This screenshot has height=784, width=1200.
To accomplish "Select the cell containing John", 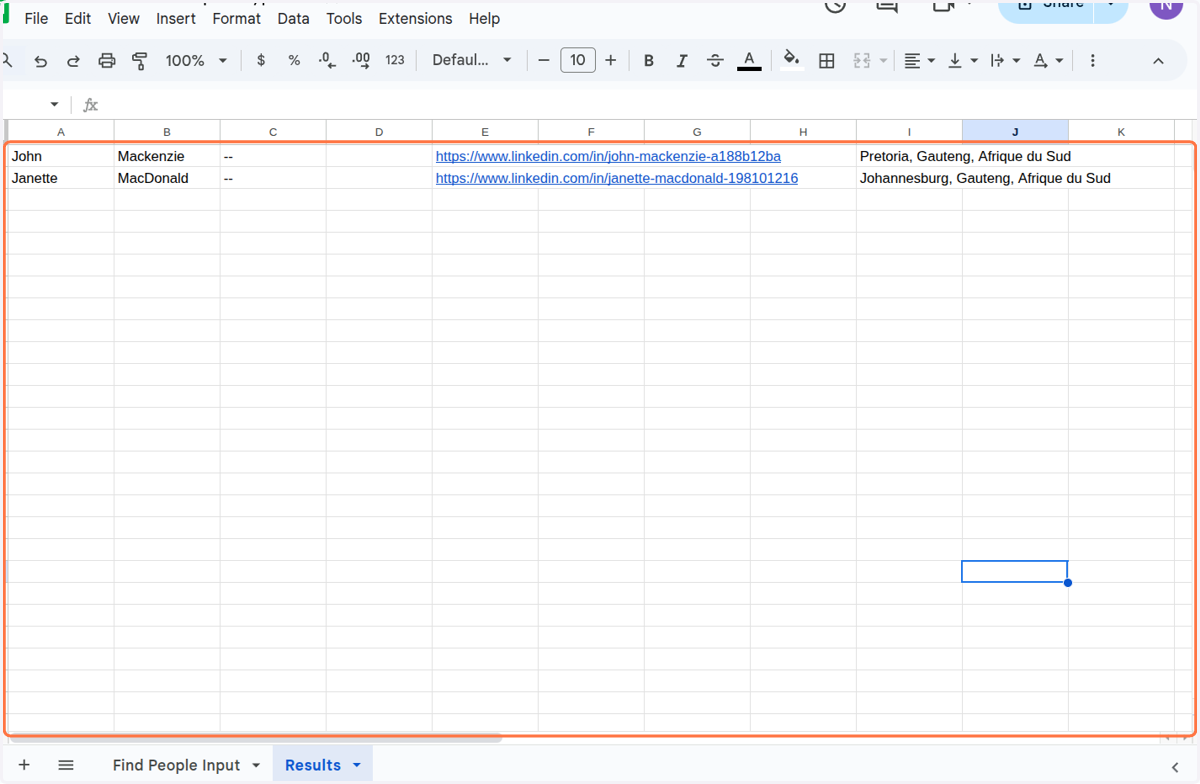I will pos(61,156).
